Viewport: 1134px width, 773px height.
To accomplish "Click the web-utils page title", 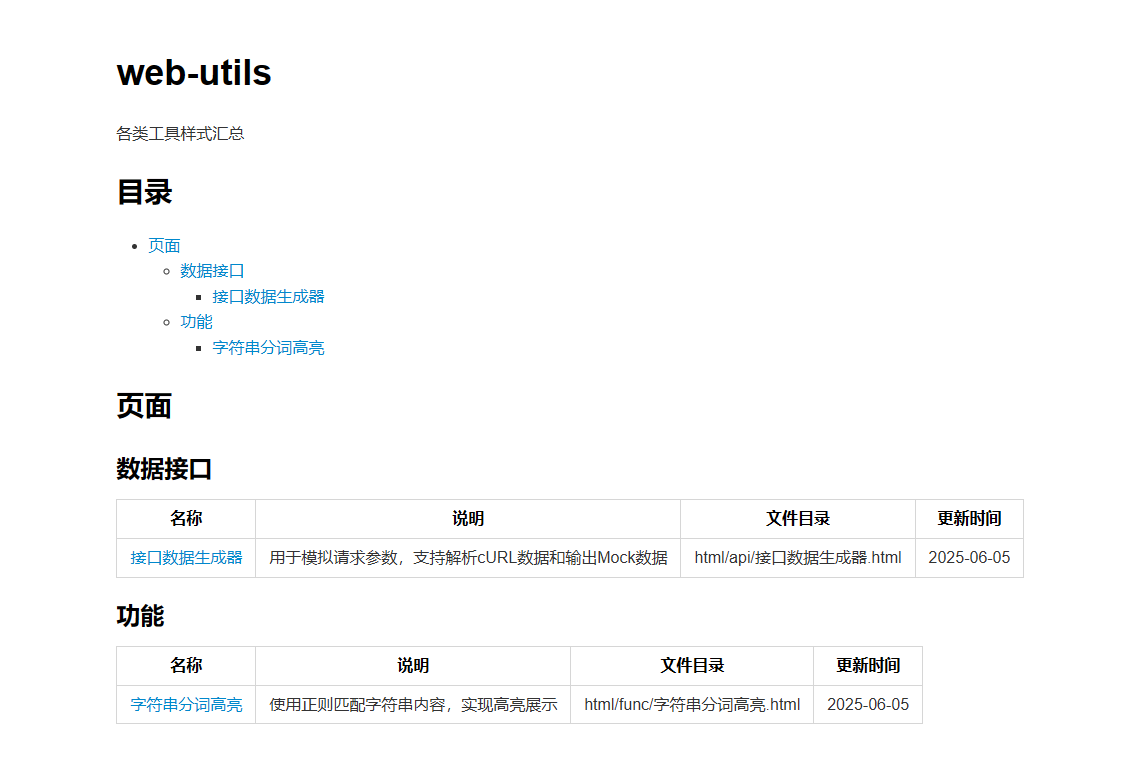I will coord(194,73).
